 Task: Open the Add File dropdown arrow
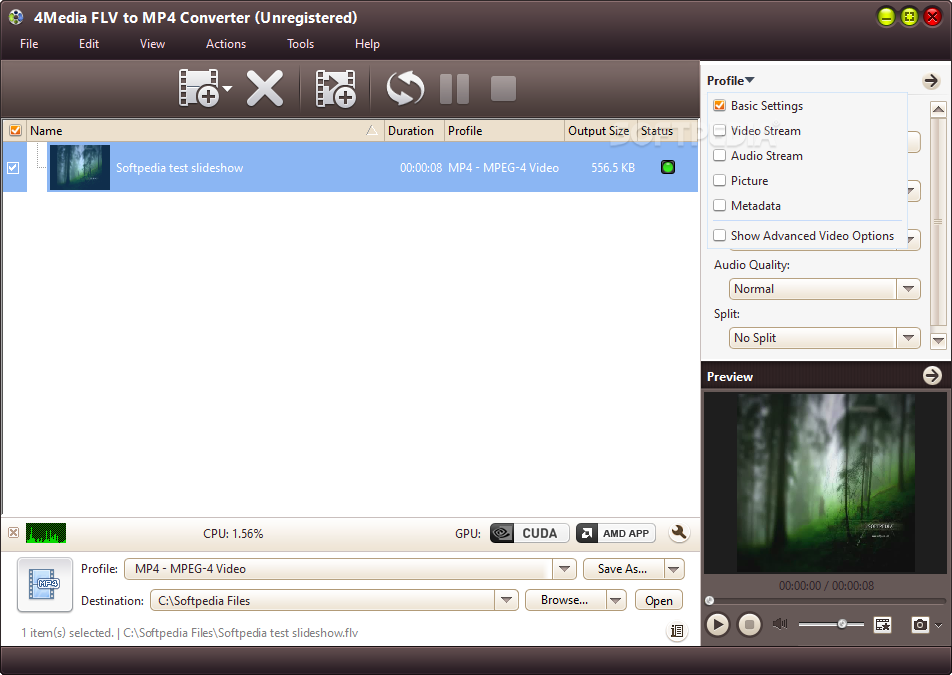coord(228,89)
